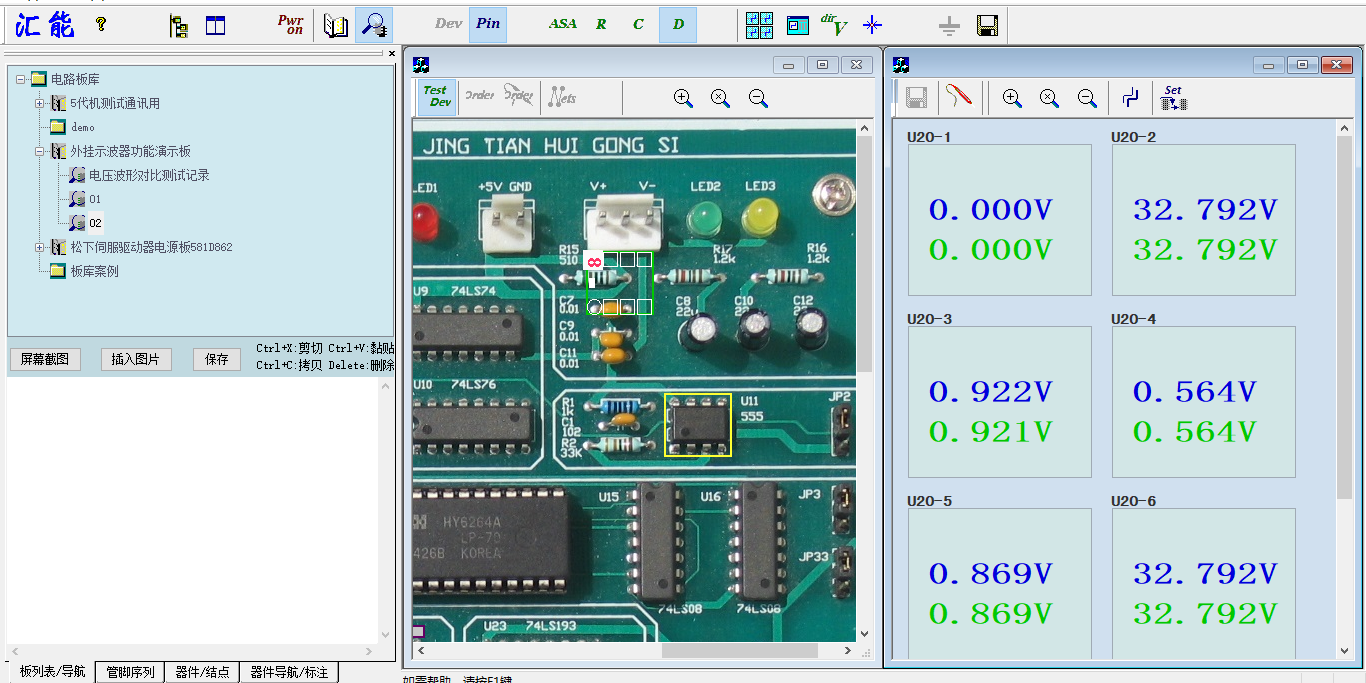
Task: Click the blue crosshair star icon
Action: [873, 26]
